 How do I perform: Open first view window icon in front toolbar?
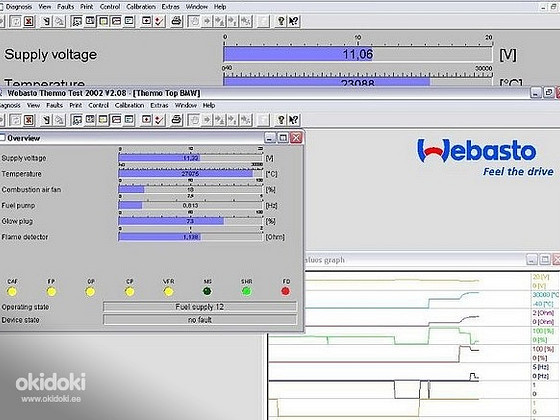[77, 120]
